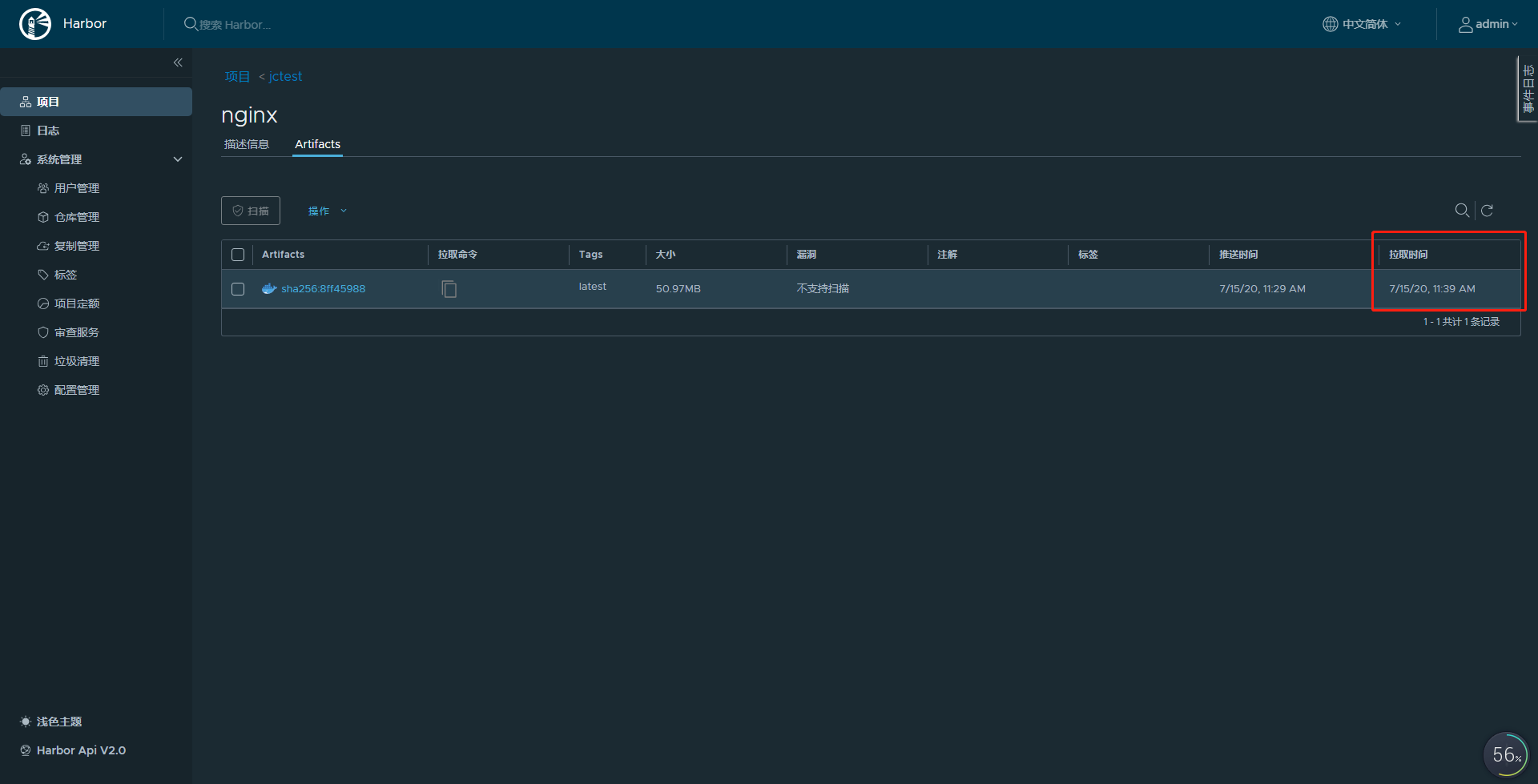The width and height of the screenshot is (1538, 784).
Task: Sort by 拉取时间 column header
Action: tap(1409, 255)
